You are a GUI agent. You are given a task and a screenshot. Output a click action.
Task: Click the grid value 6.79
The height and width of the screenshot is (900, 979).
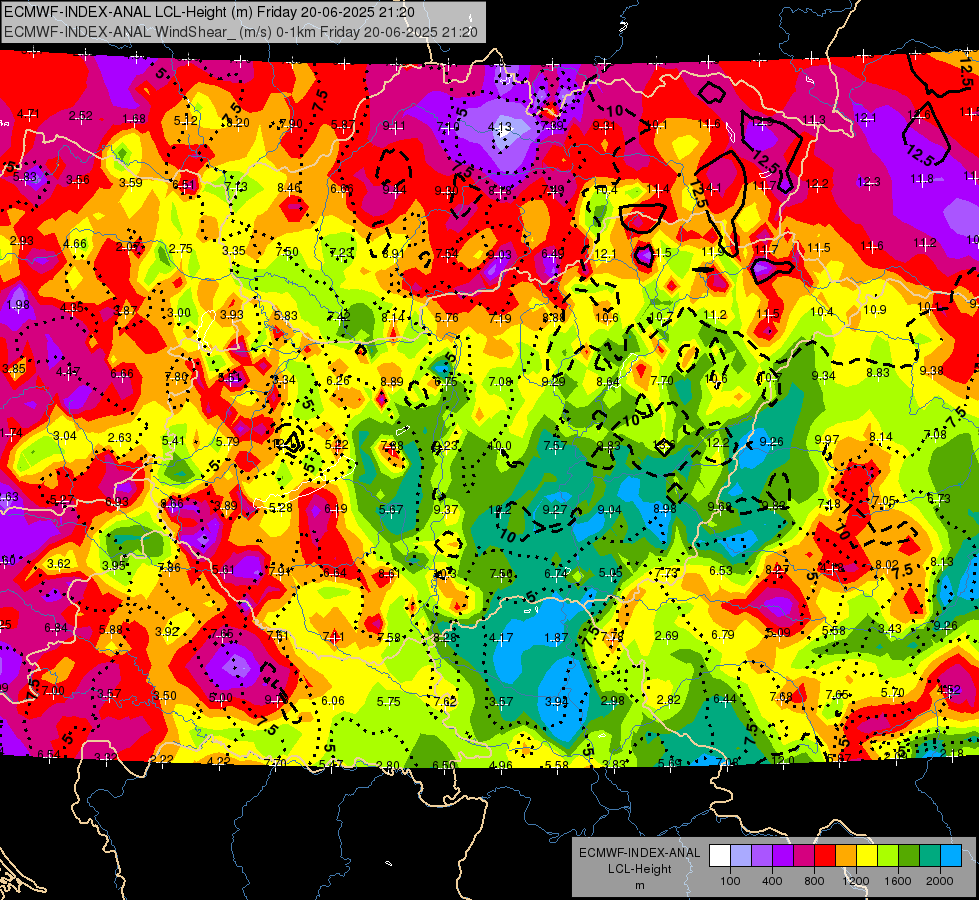(x=722, y=635)
